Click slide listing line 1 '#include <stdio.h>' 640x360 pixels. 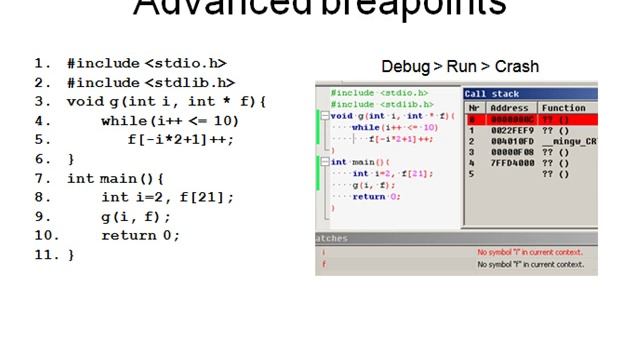pyautogui.click(x=147, y=64)
